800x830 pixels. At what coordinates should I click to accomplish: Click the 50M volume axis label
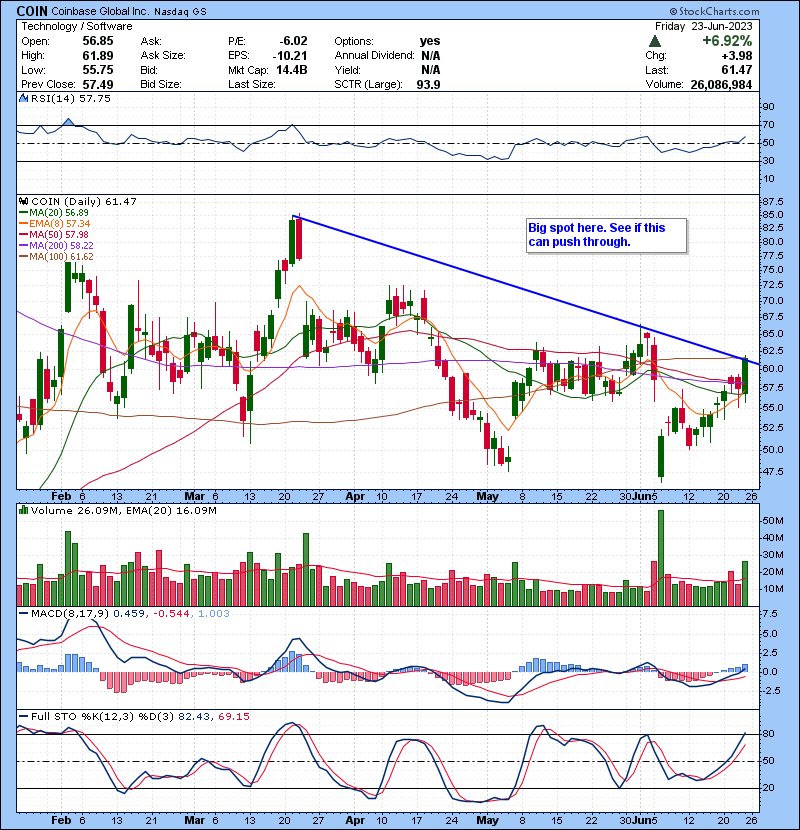tap(772, 521)
